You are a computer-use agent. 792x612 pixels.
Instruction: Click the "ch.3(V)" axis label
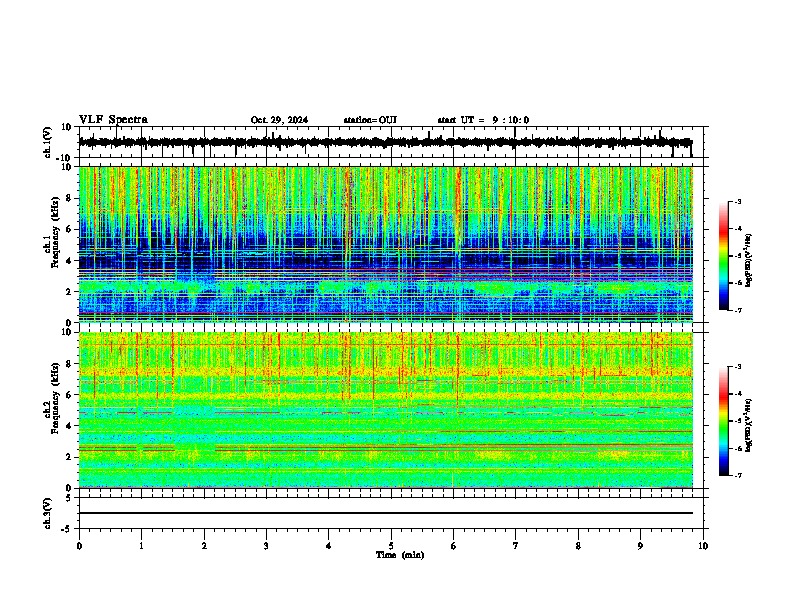48,513
